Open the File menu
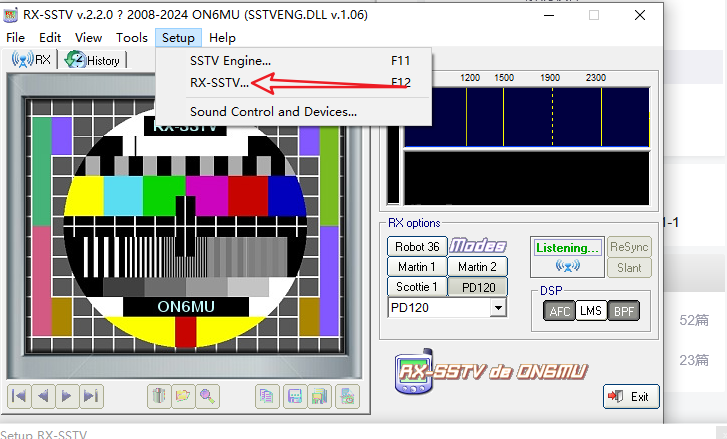 click(x=15, y=38)
